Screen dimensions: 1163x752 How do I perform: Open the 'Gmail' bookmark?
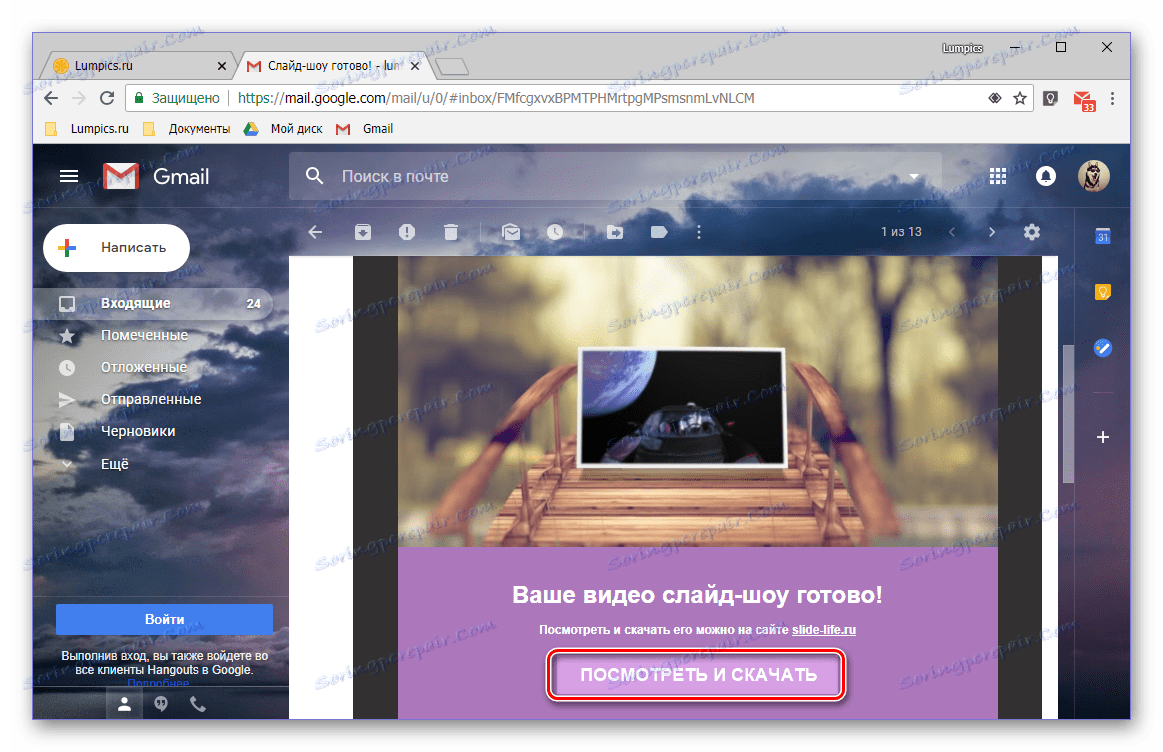point(365,128)
